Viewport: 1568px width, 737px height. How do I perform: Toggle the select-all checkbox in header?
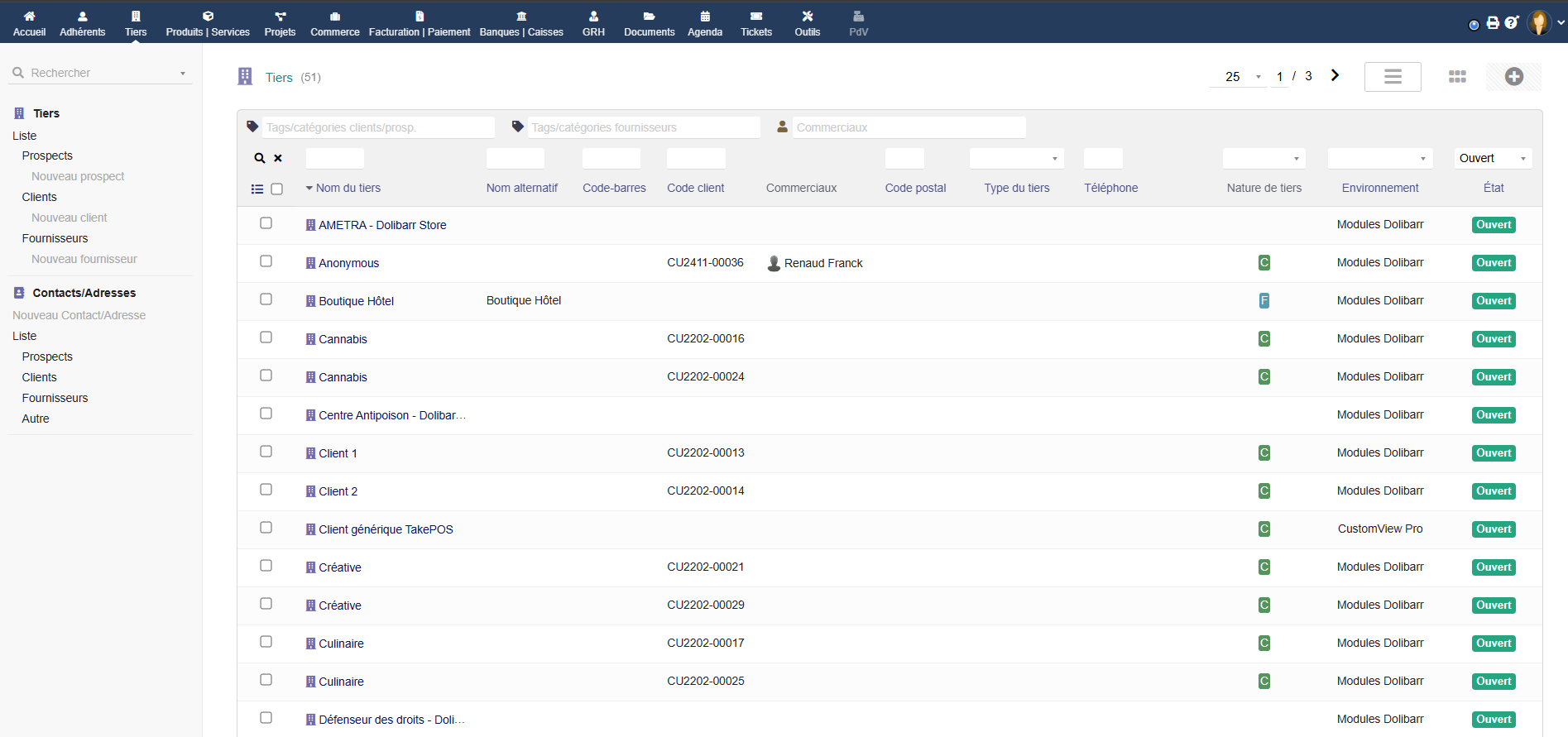(x=277, y=189)
